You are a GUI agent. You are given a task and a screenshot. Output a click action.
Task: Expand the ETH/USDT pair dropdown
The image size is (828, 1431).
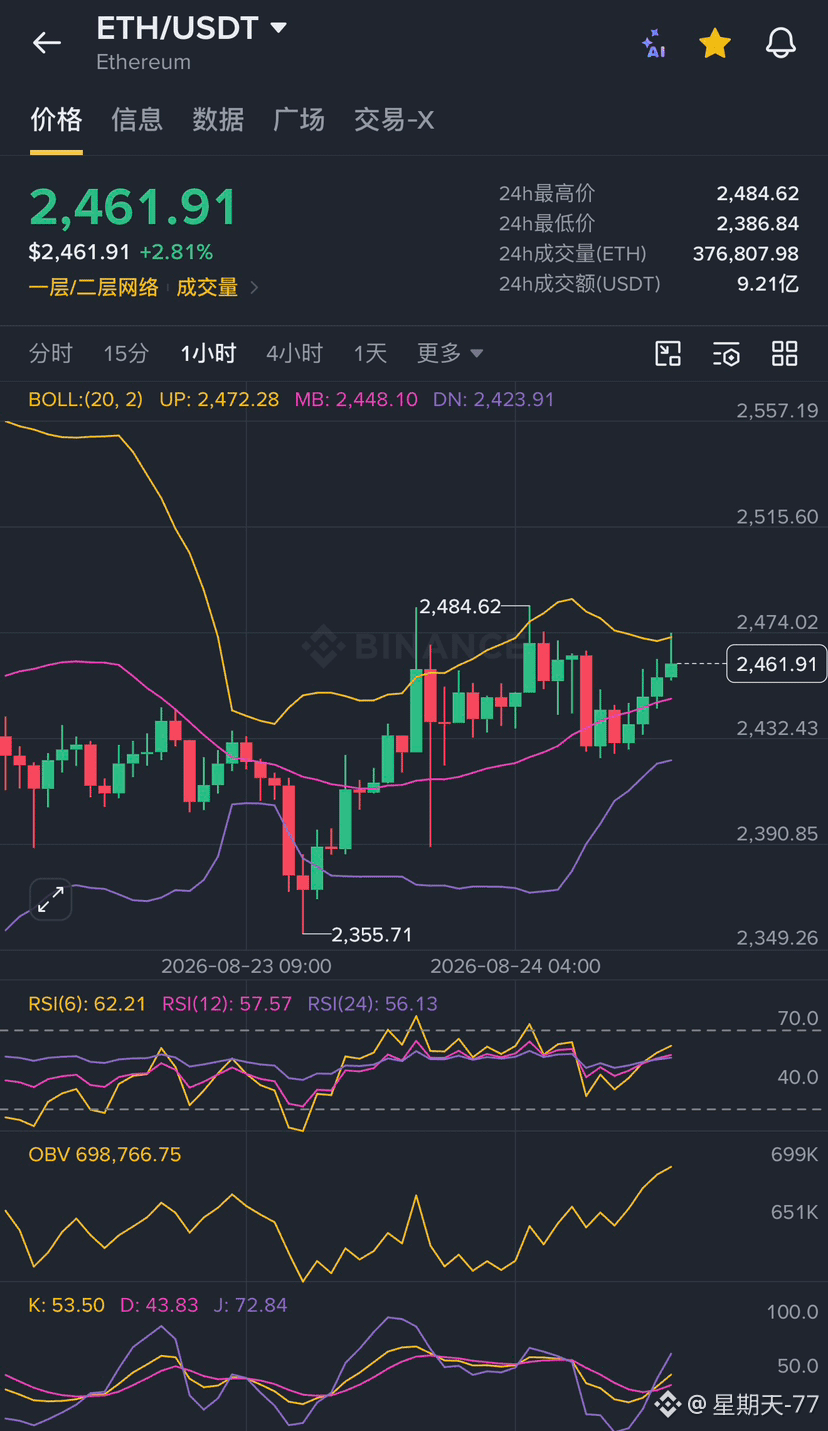279,28
